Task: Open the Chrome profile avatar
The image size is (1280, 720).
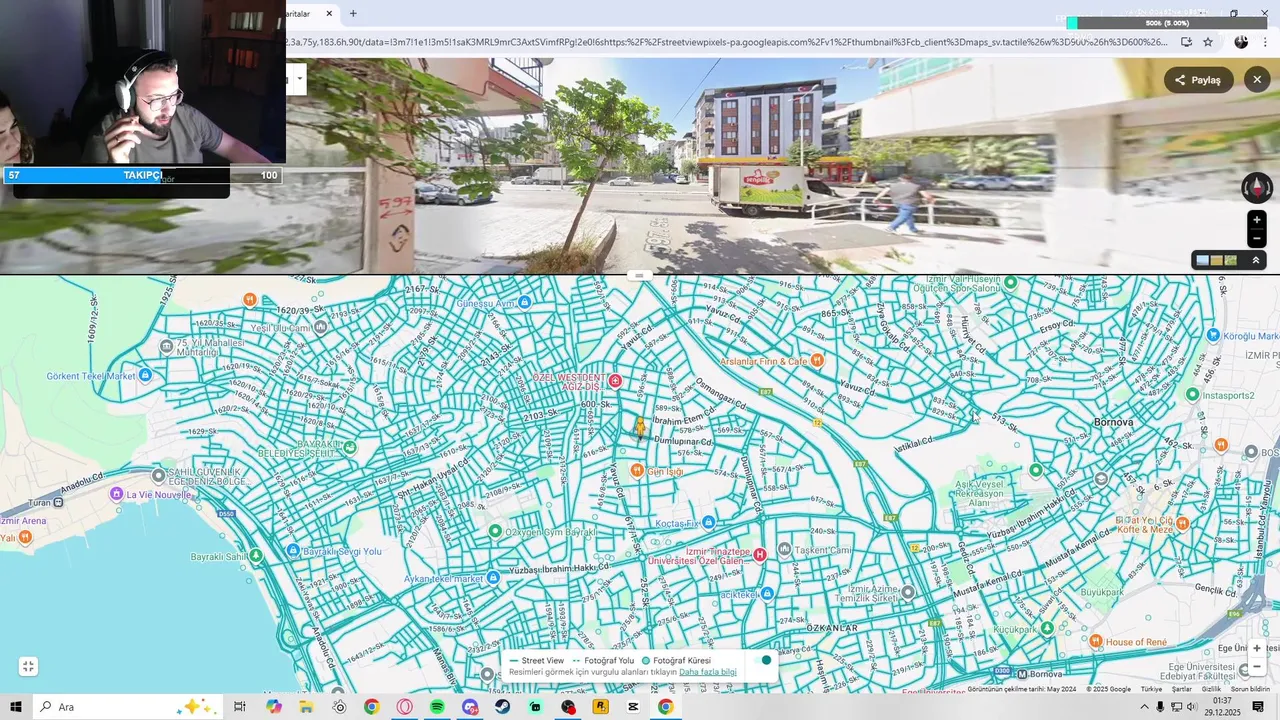Action: (x=1241, y=42)
